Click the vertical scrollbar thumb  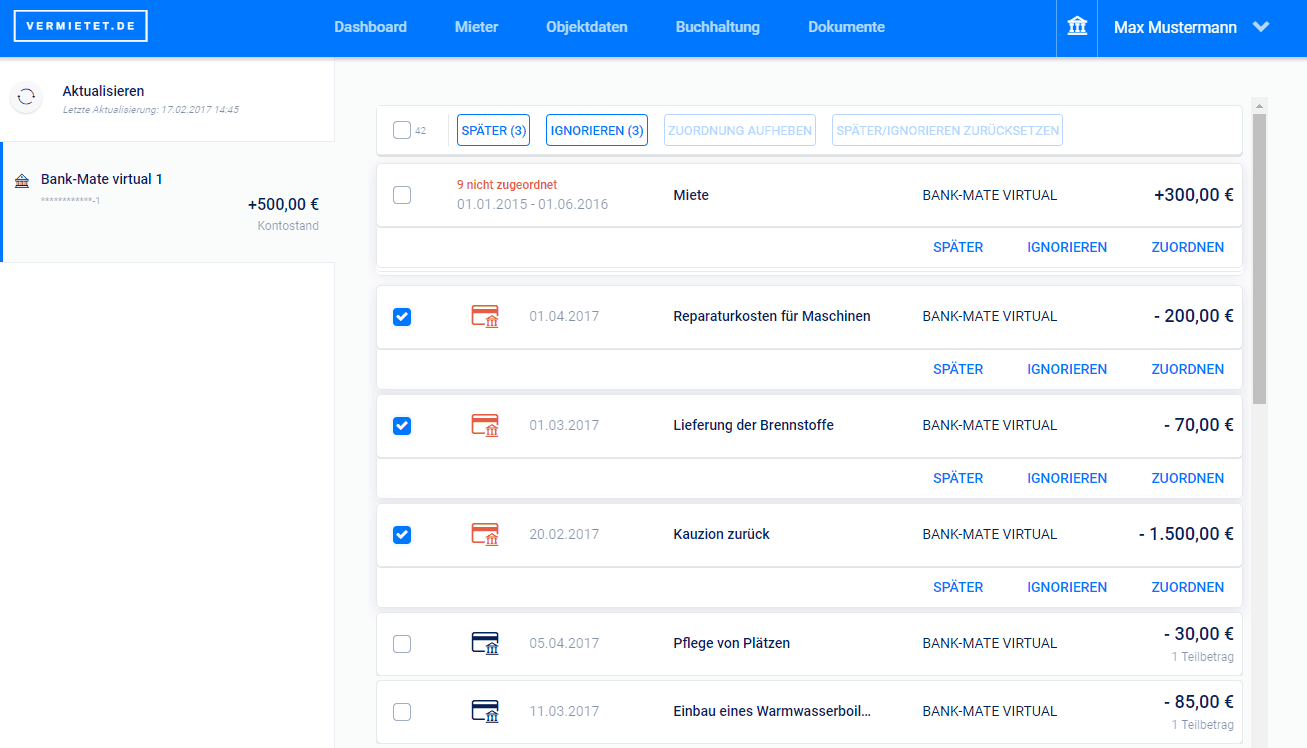tap(1259, 258)
